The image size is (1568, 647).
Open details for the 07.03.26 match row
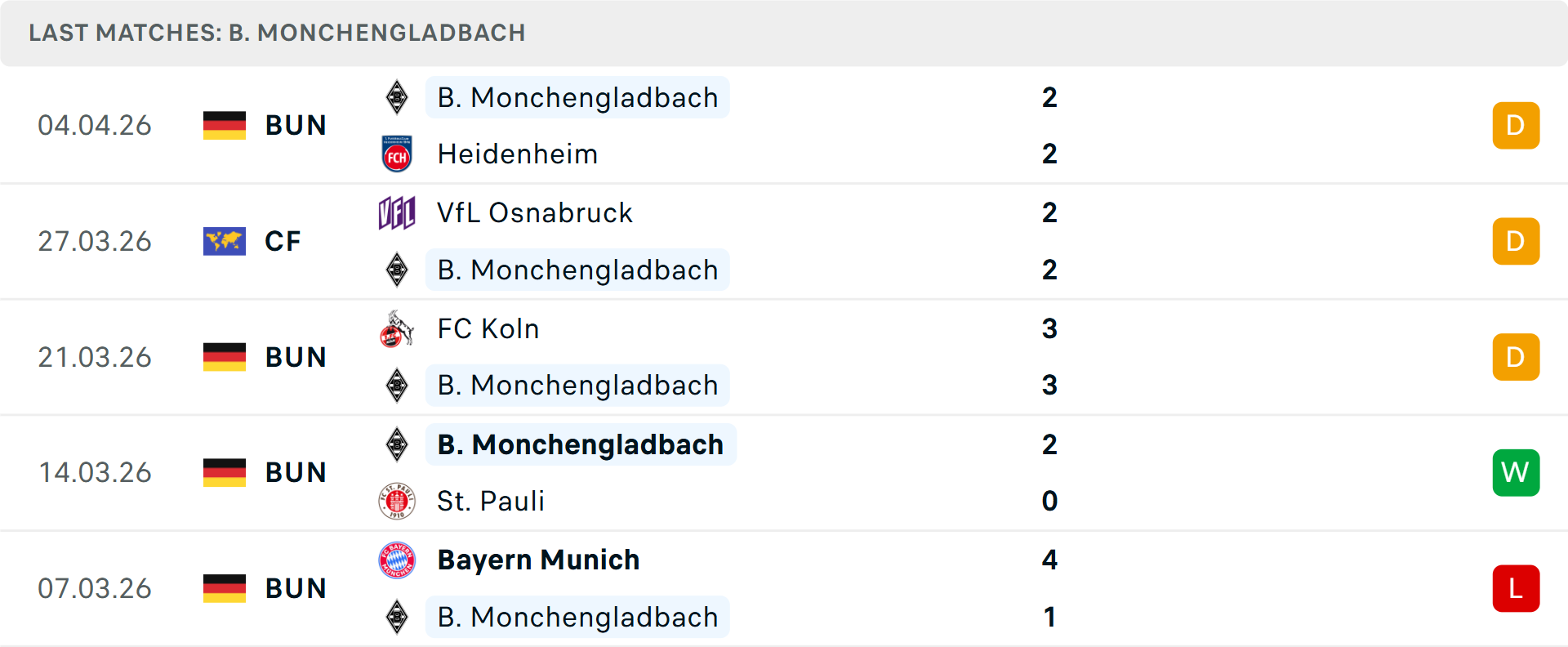pos(898,588)
